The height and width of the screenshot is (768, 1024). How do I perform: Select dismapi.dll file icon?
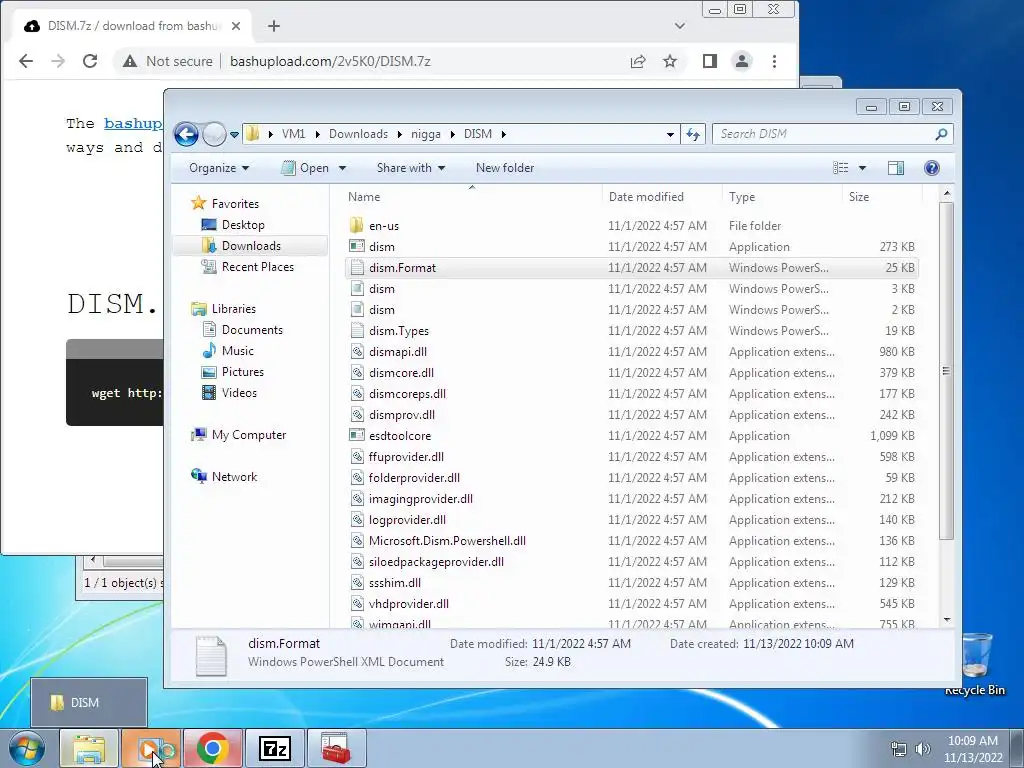coord(357,351)
